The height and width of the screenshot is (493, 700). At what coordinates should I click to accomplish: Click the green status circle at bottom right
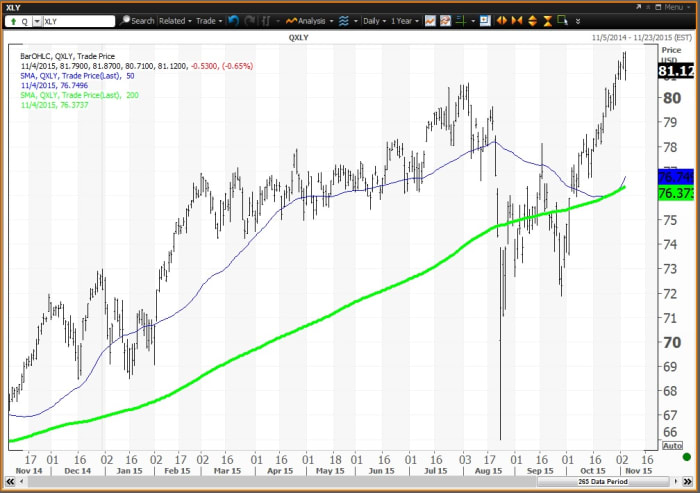pyautogui.click(x=687, y=457)
